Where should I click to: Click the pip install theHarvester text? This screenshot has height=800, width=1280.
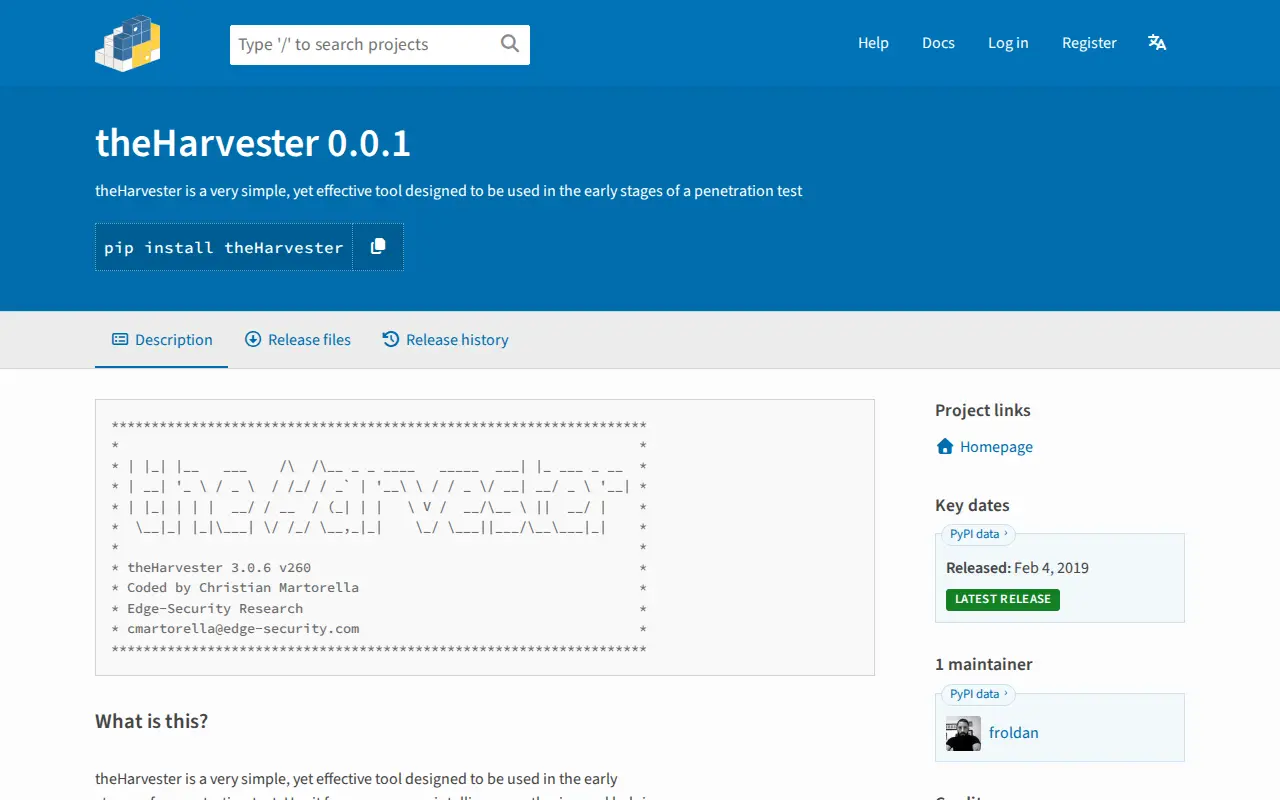pos(224,248)
